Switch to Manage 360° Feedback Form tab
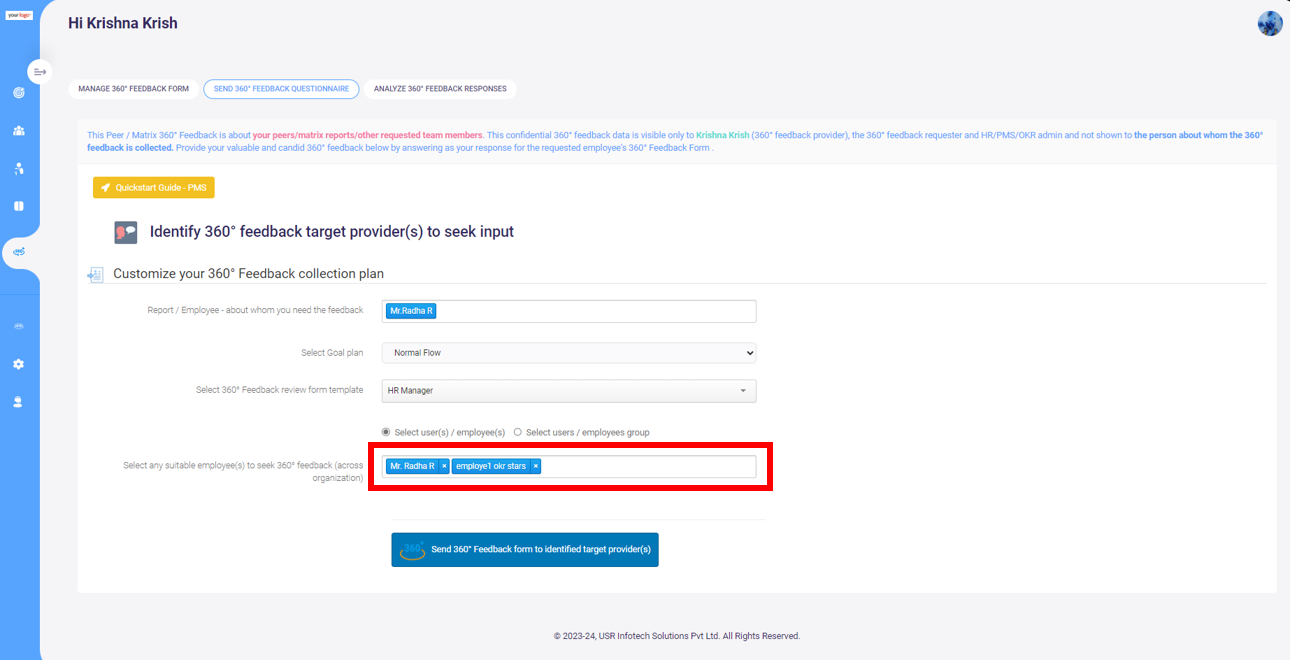 coord(134,89)
